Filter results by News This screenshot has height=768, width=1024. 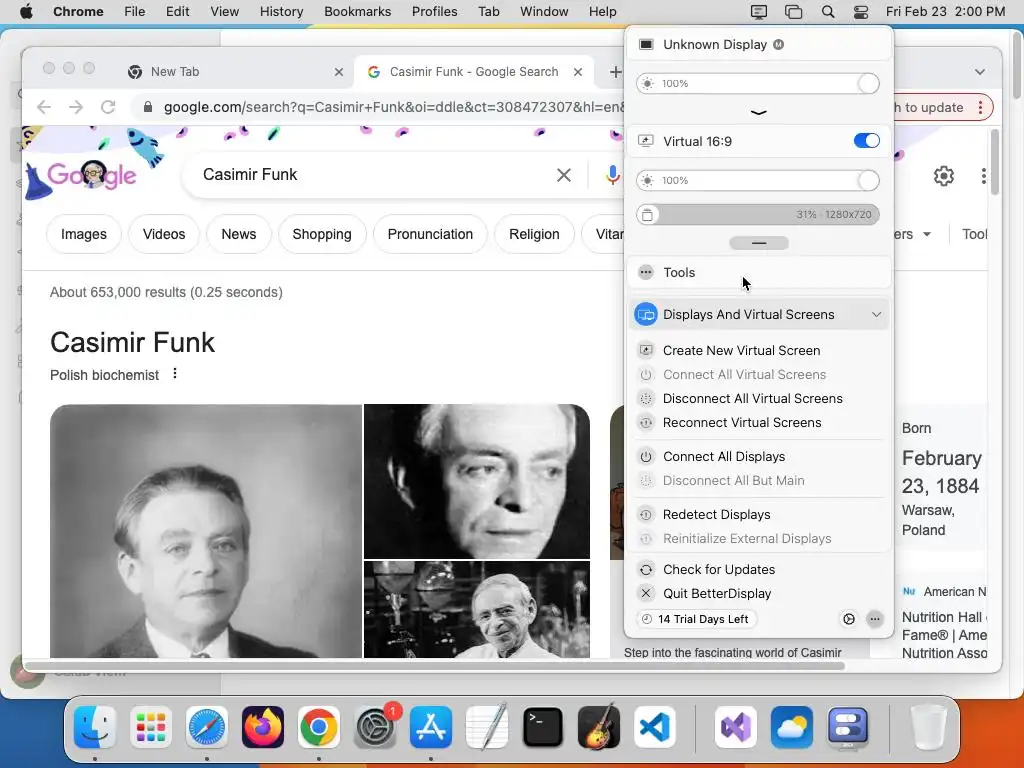238,234
